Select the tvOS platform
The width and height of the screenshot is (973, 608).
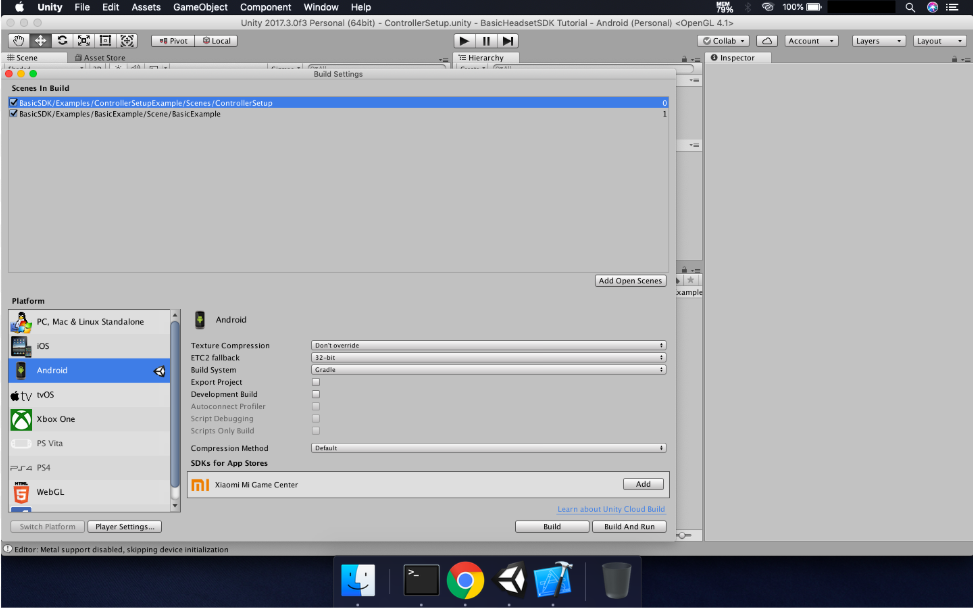tap(89, 395)
